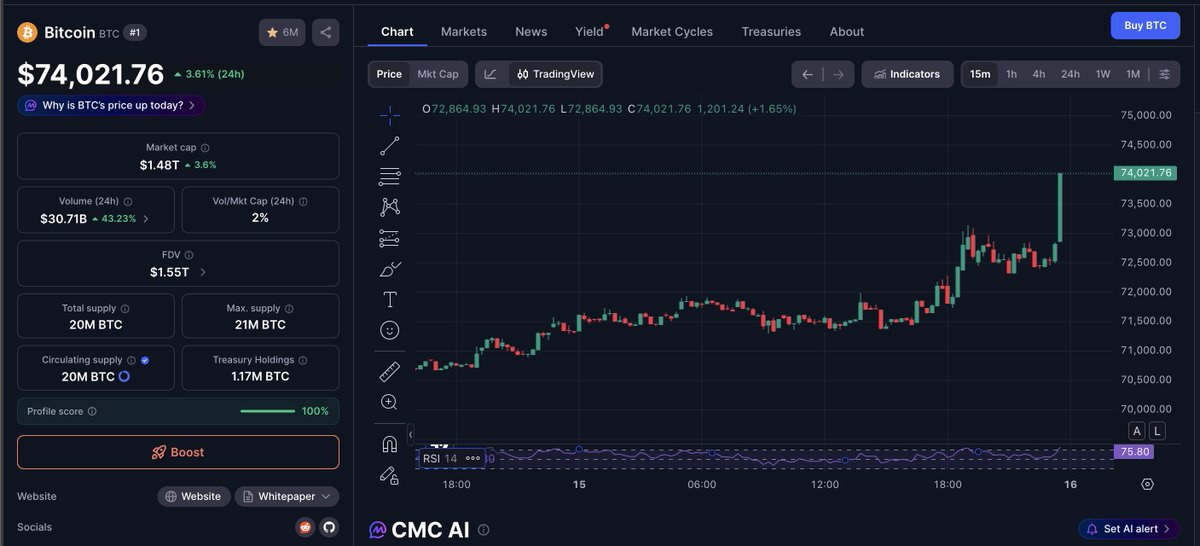Open Max. supply info icon
Screen dimensions: 1200x546
point(290,309)
